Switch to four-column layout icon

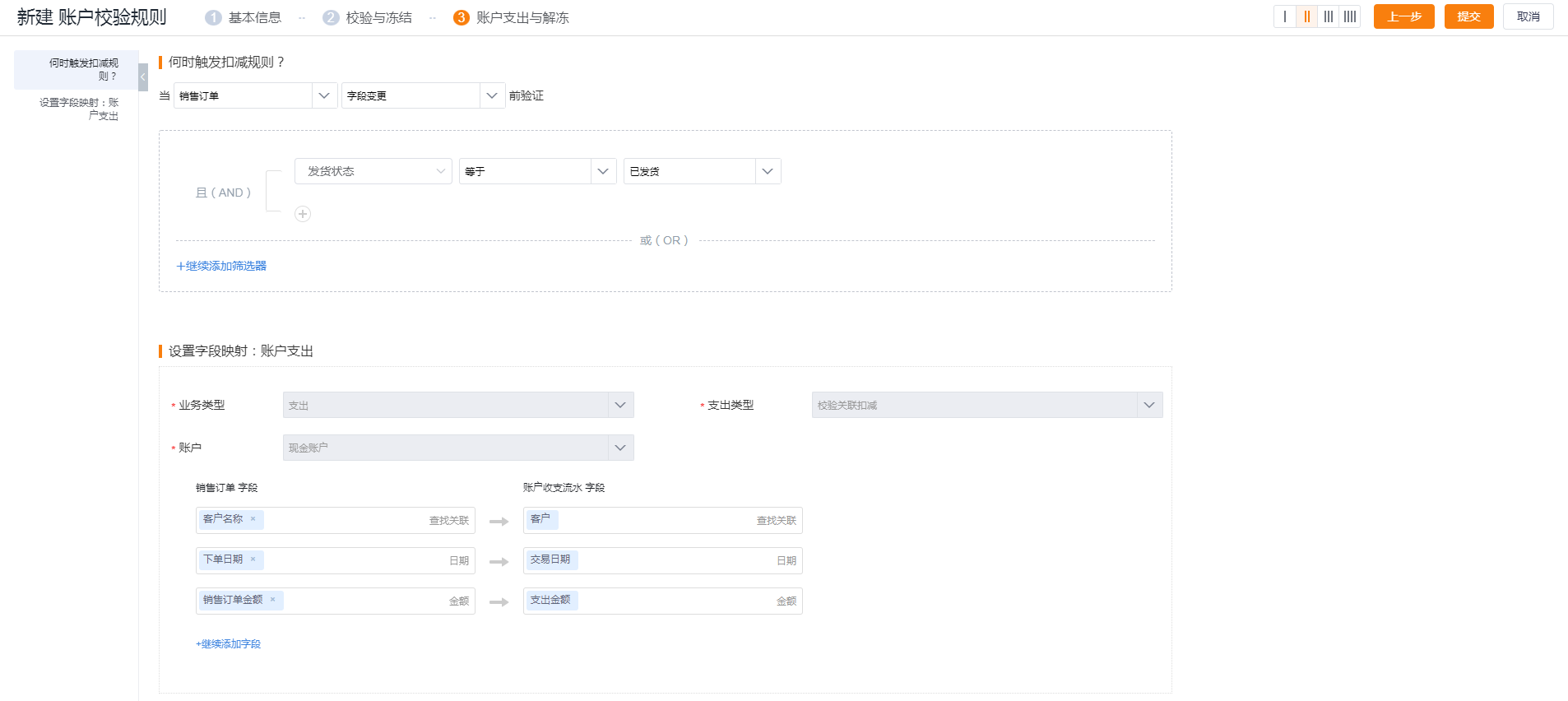pyautogui.click(x=1349, y=16)
